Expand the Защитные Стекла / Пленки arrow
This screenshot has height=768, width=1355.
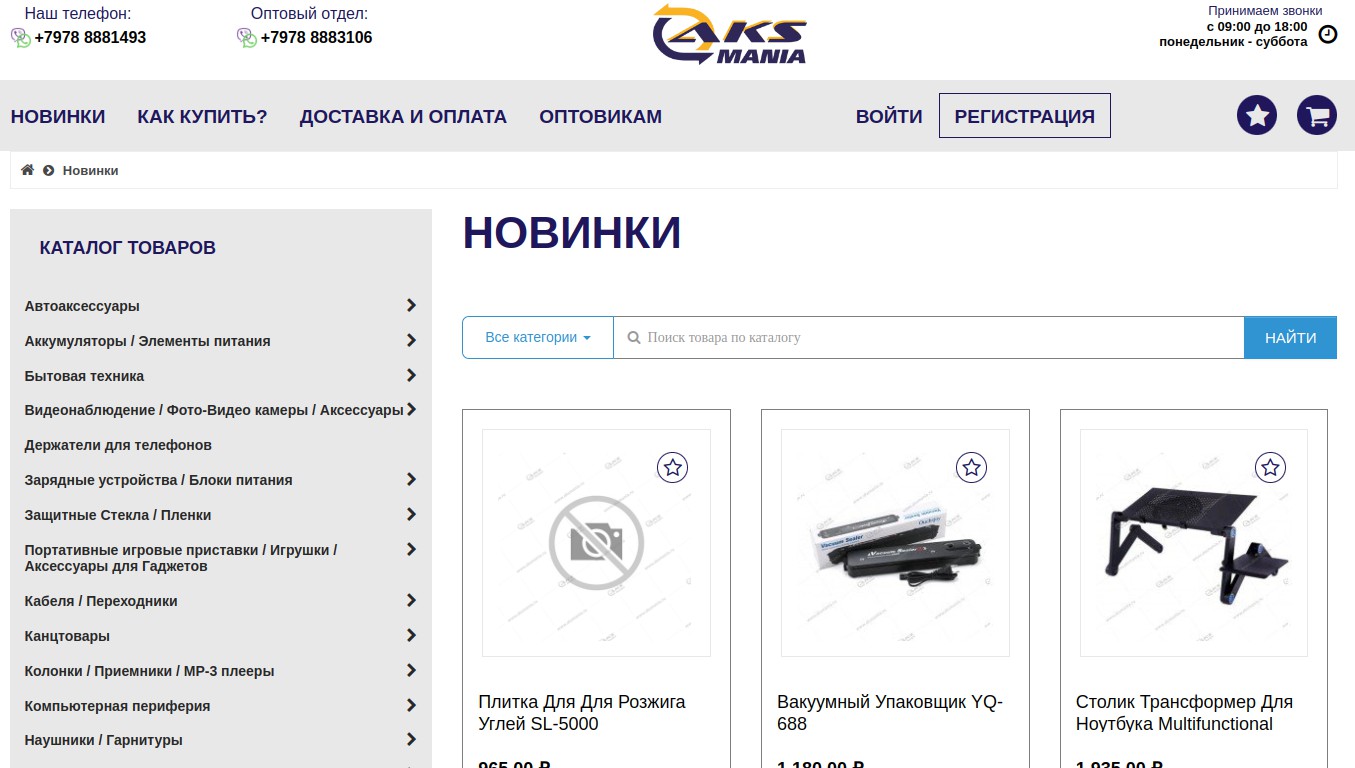(x=411, y=514)
